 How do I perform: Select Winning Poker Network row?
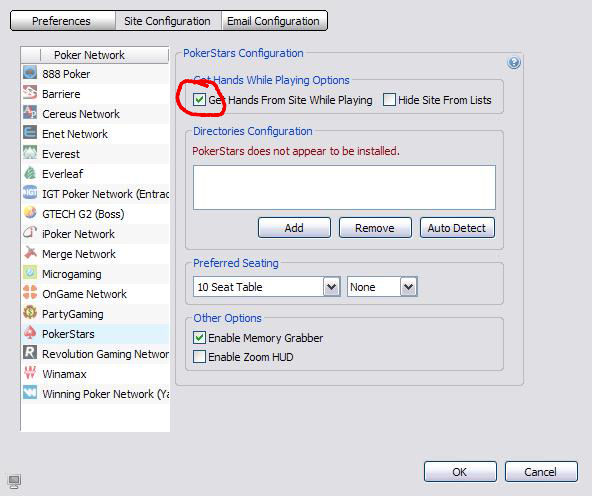point(96,394)
